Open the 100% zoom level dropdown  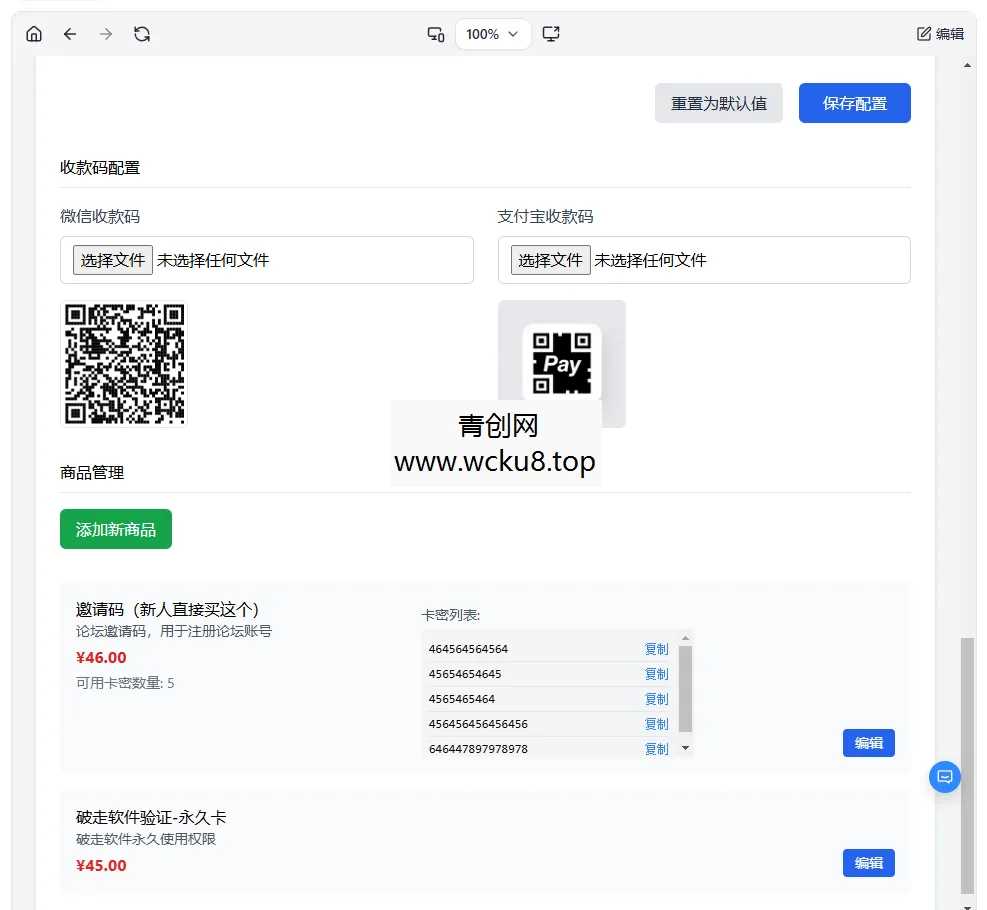coord(492,33)
